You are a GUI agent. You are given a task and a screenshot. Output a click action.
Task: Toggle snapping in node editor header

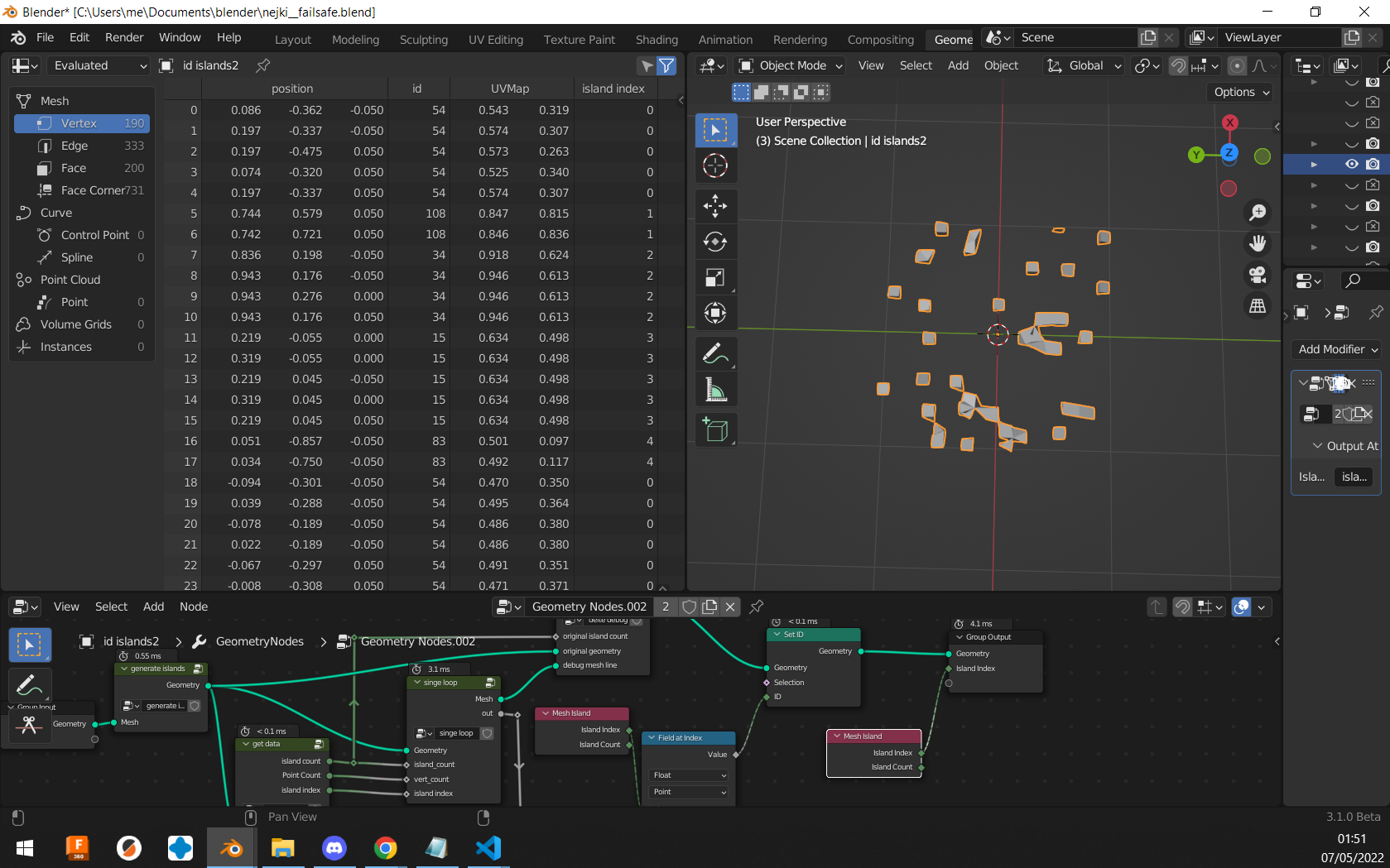point(1182,607)
